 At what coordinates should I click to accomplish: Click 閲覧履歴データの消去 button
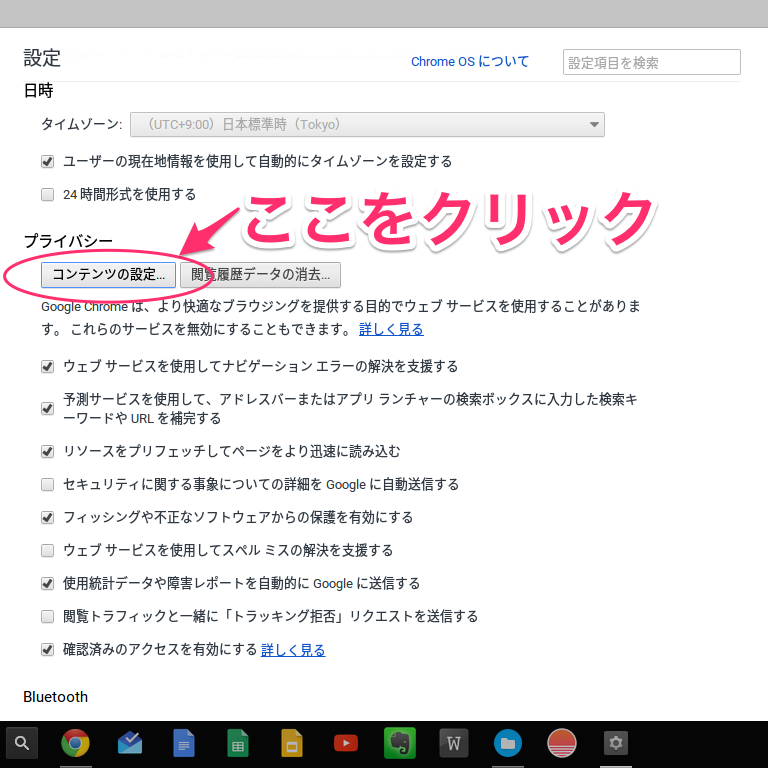tap(260, 275)
